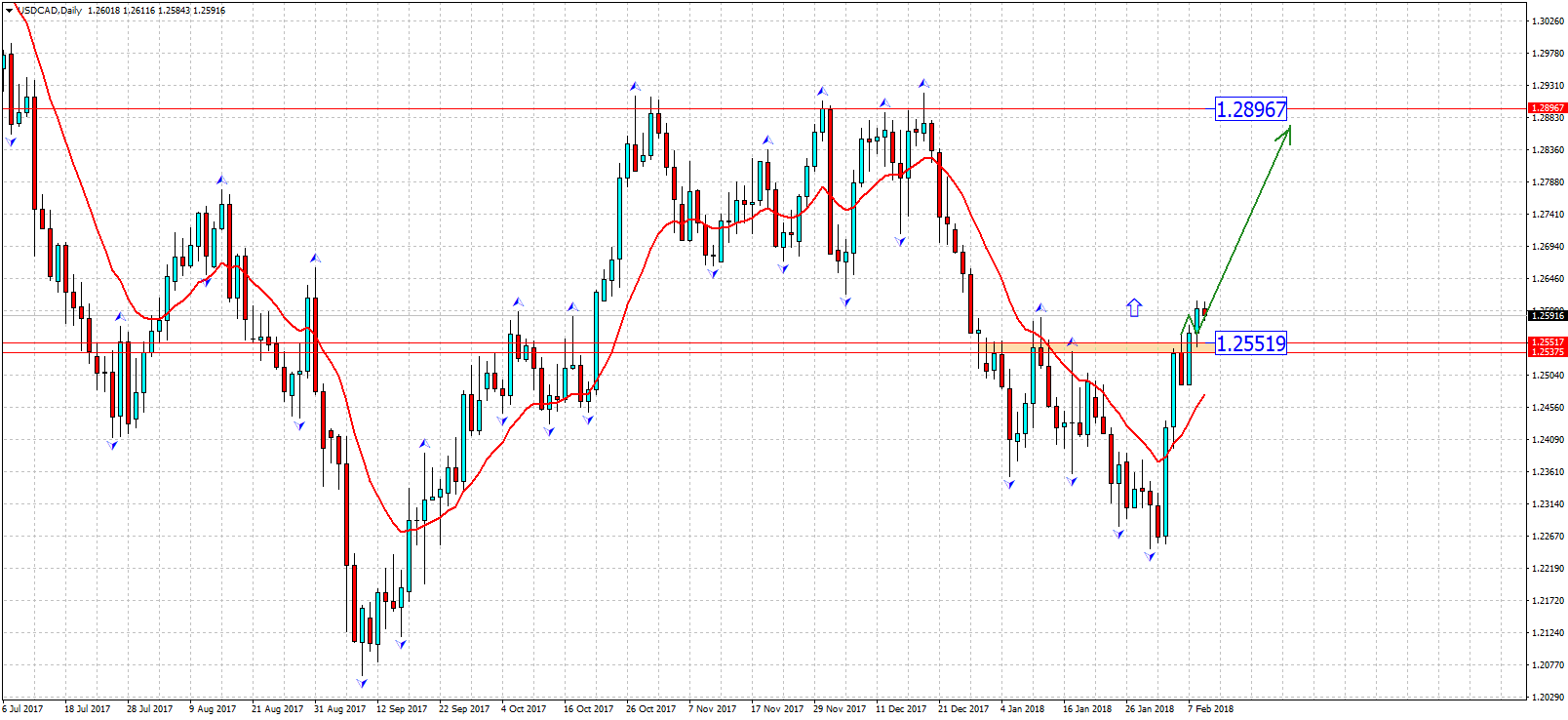1568x720 pixels.
Task: Click the fractal up arrow above the August 2017 peak
Action: (x=221, y=180)
